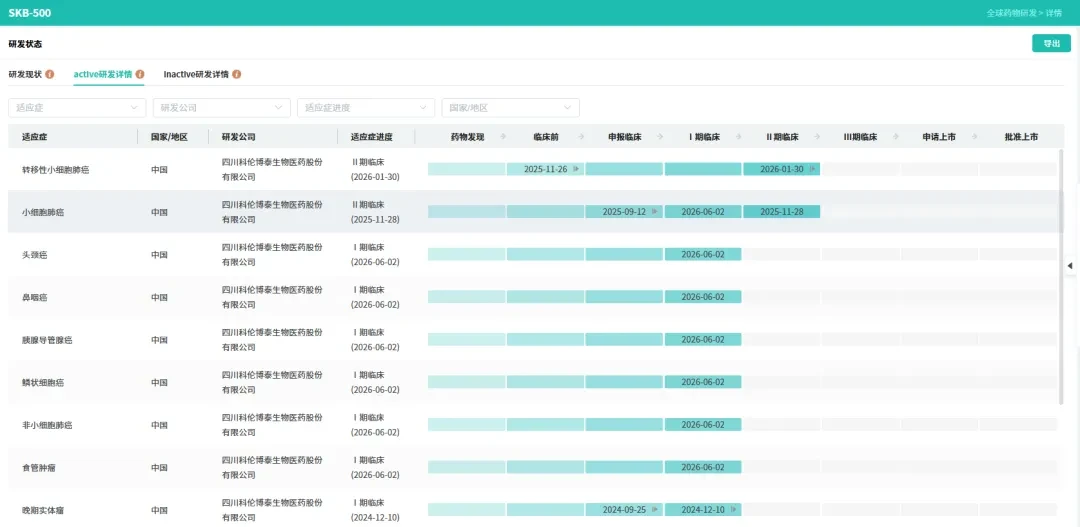Click the arrow icon after I期临床 header
Image resolution: width=1080 pixels, height=527 pixels.
click(x=738, y=137)
